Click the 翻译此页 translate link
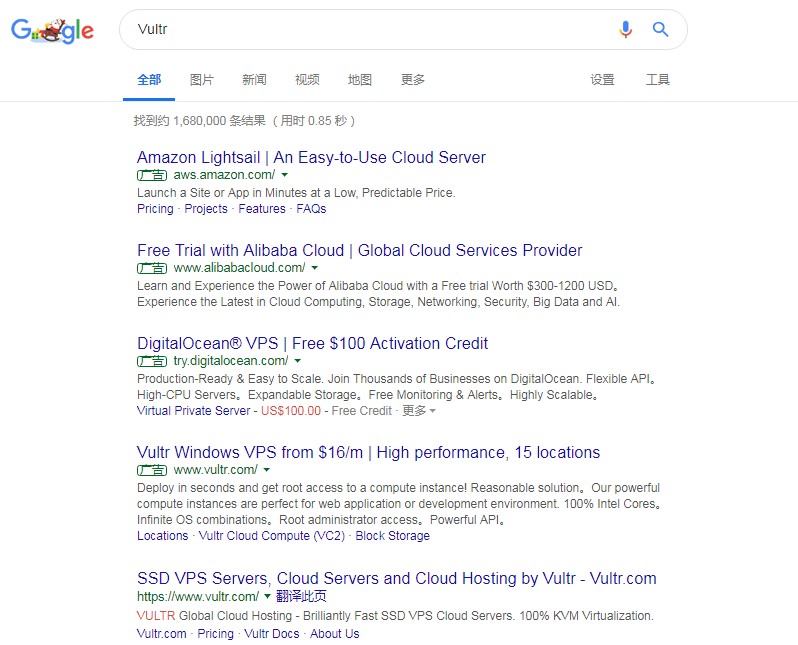 tap(302, 596)
